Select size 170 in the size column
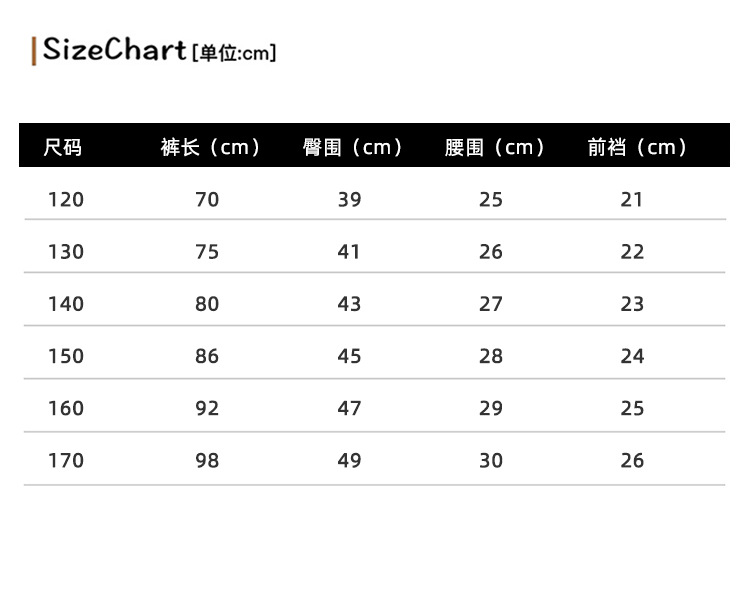This screenshot has height=596, width=750. (x=66, y=461)
